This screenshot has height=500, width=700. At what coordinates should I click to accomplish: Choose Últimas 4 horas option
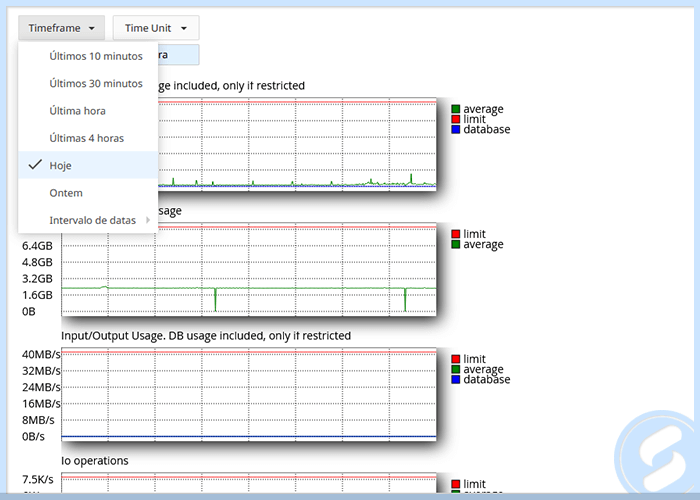(88, 138)
